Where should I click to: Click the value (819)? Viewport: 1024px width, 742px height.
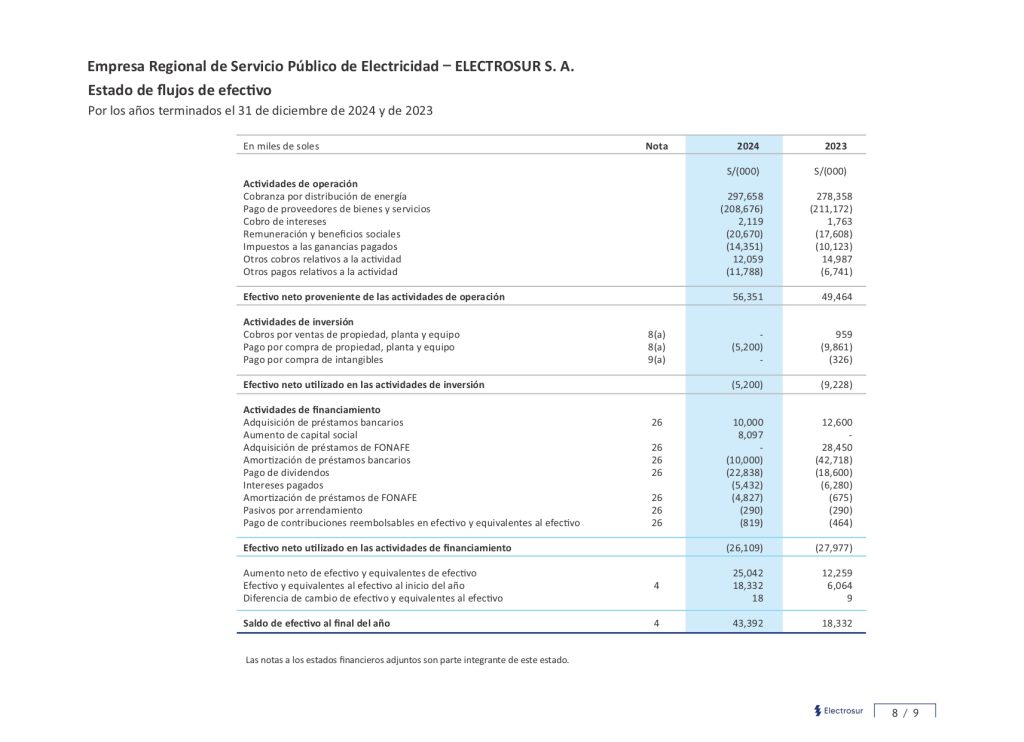[x=751, y=523]
